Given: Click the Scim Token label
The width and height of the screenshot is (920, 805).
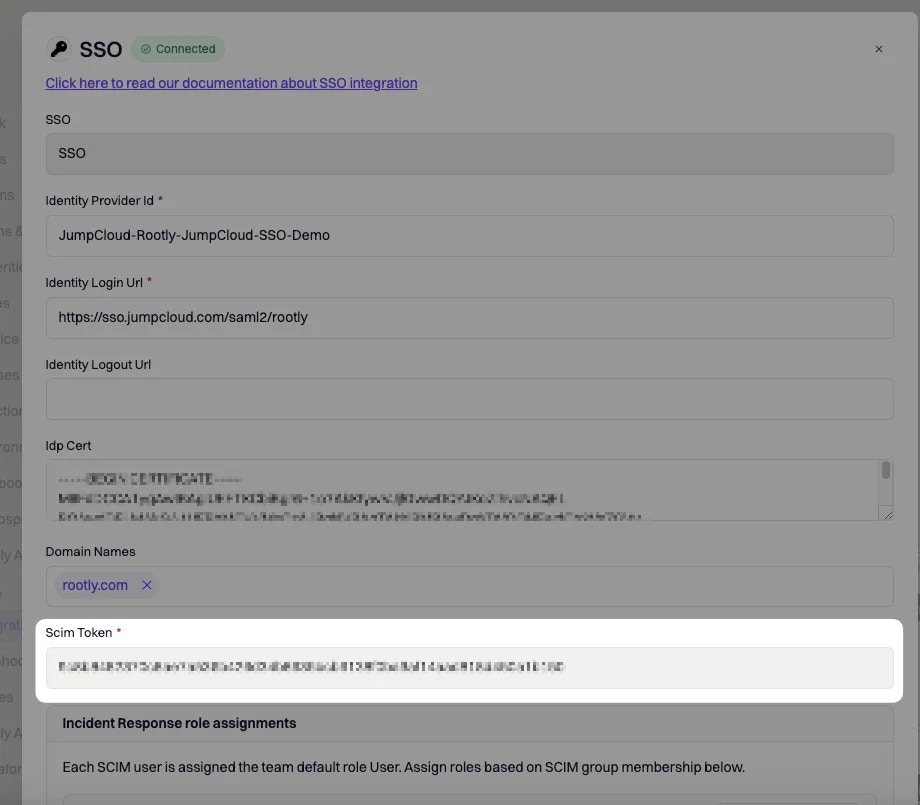Looking at the screenshot, I should point(79,632).
